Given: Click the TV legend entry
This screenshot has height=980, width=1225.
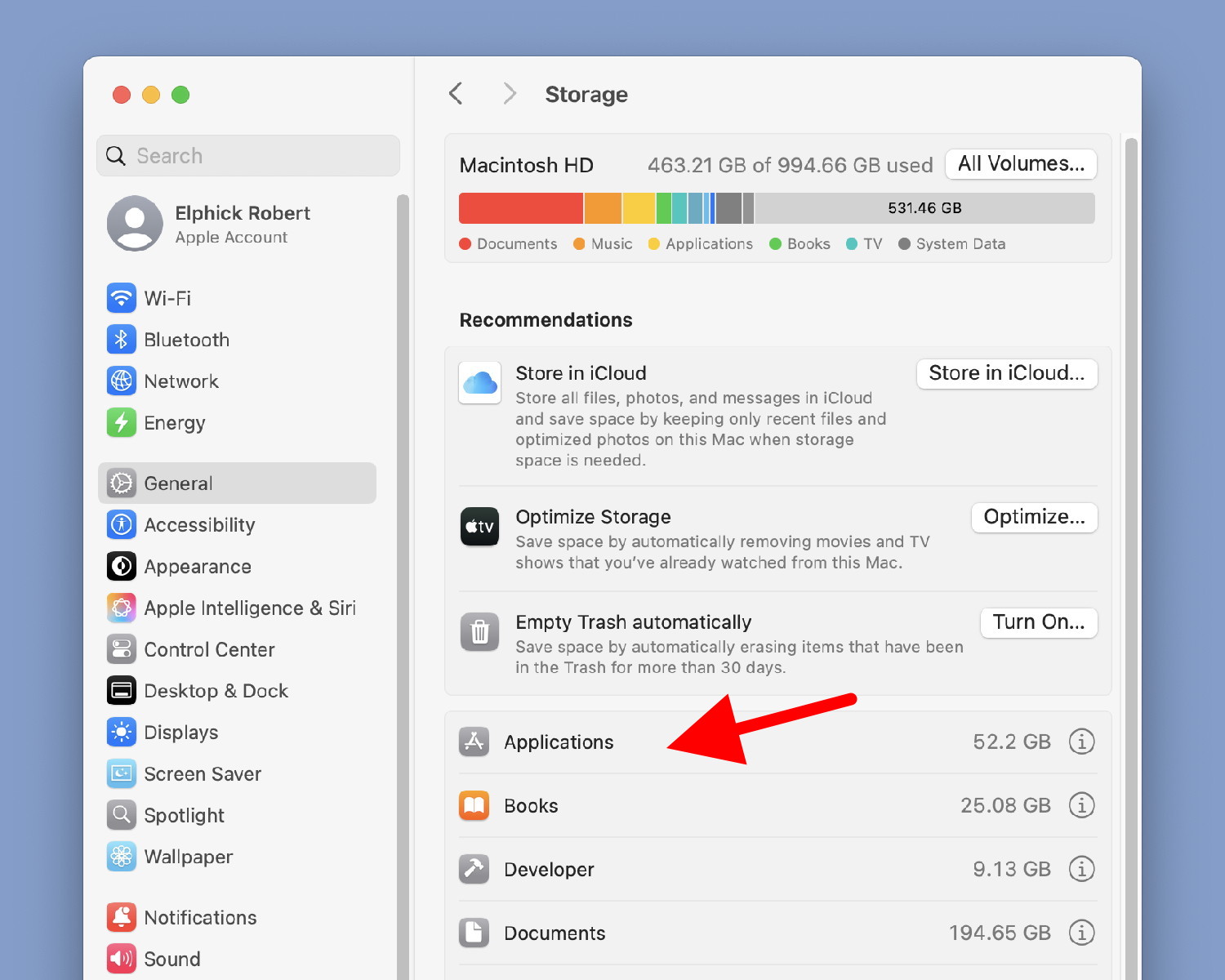Looking at the screenshot, I should 864,244.
